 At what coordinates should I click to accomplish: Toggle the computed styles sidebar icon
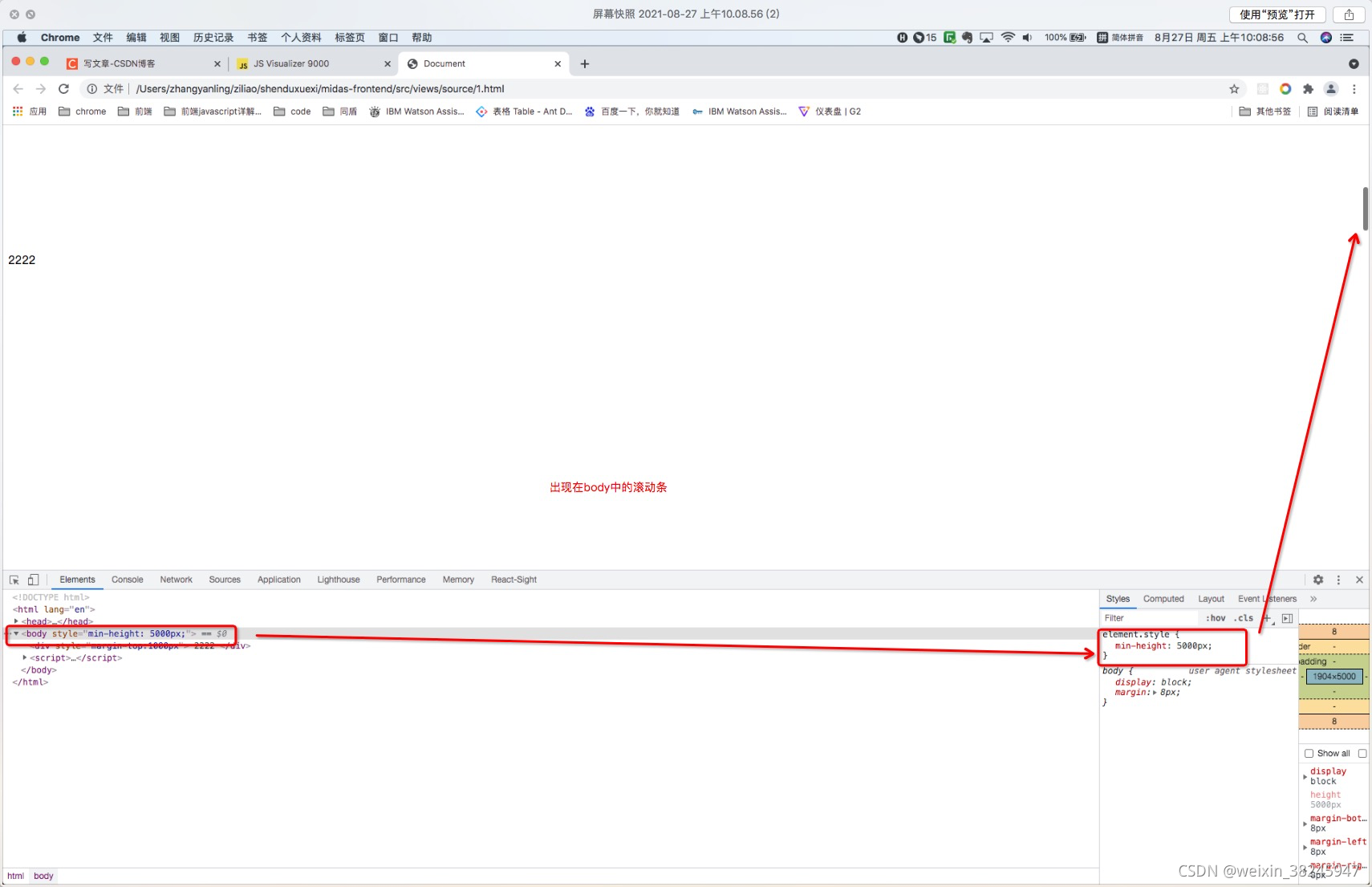coord(1287,618)
